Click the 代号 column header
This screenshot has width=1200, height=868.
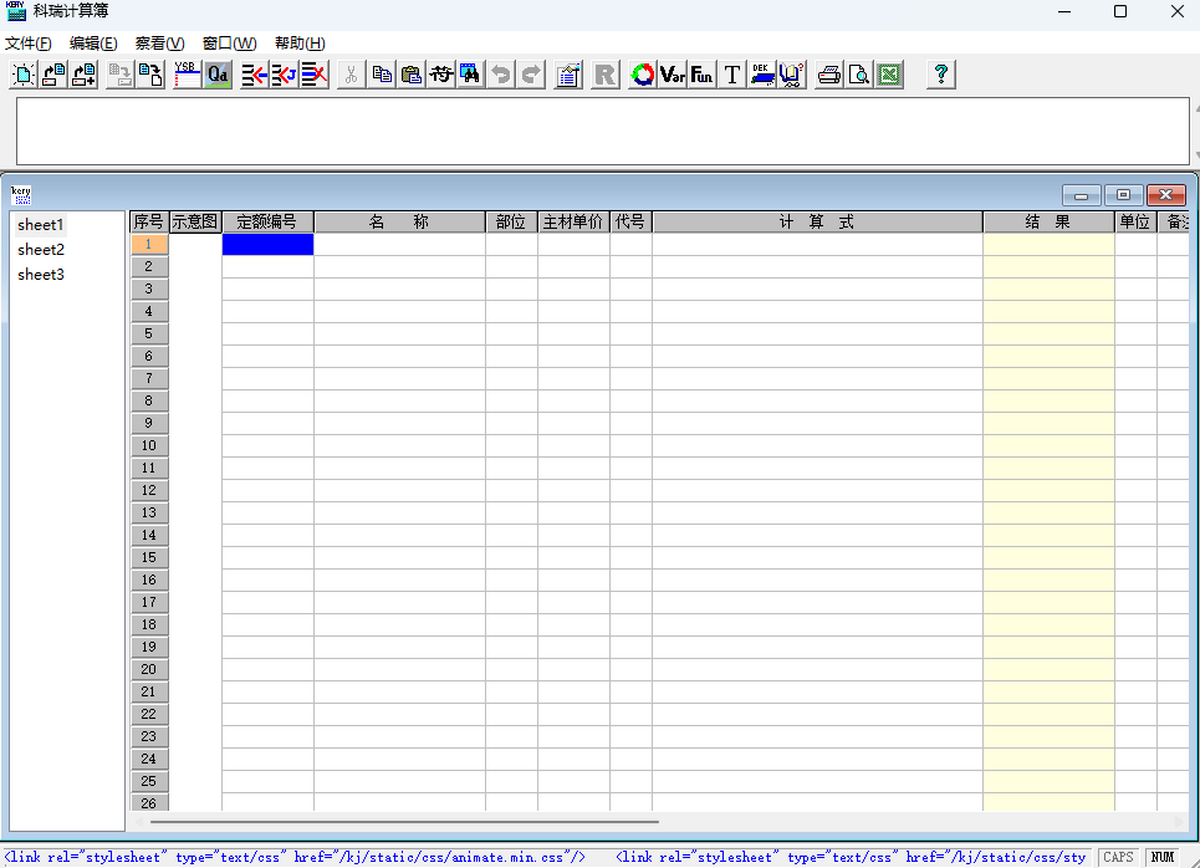click(631, 222)
